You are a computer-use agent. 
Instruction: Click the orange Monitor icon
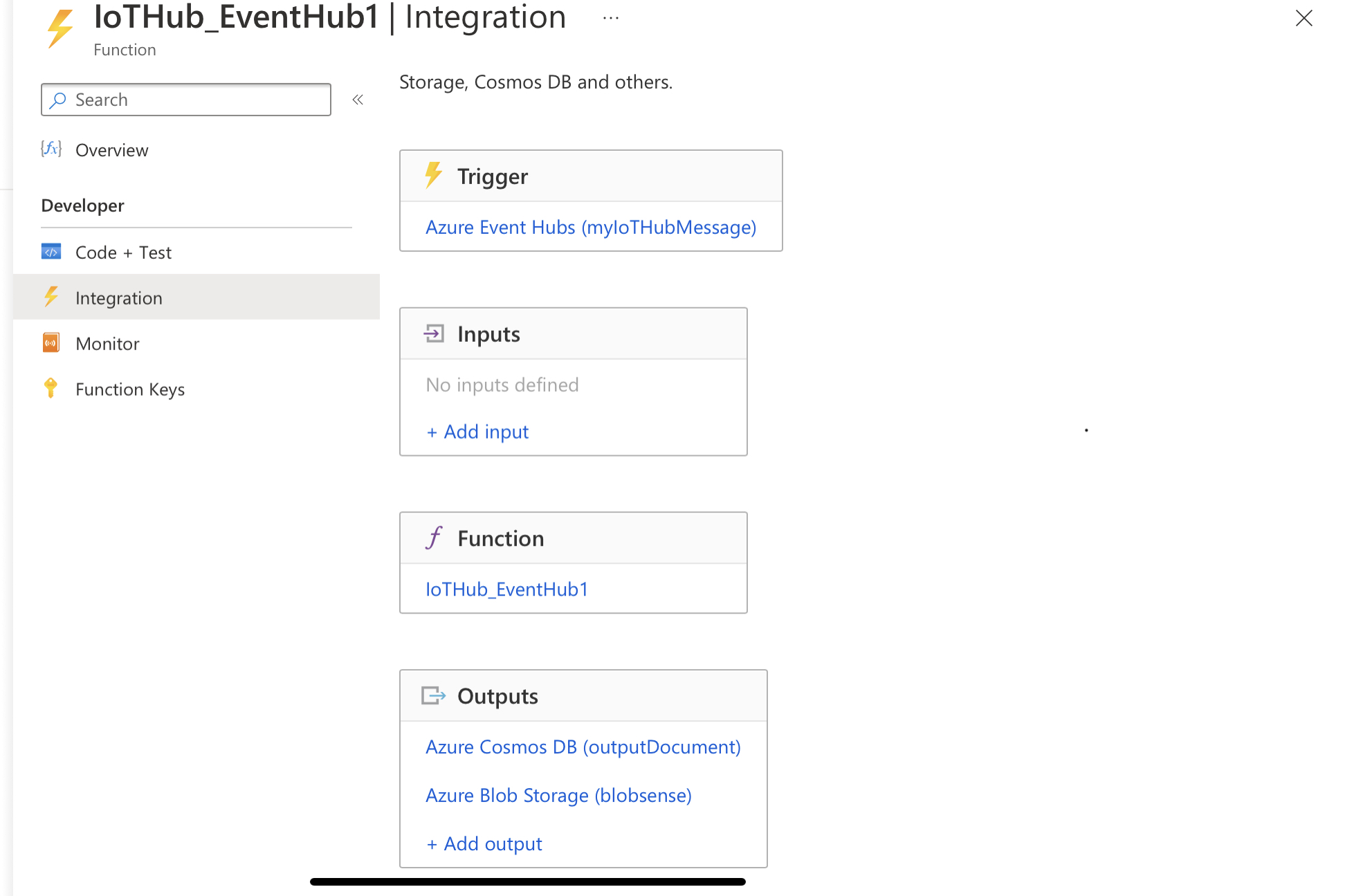click(51, 342)
